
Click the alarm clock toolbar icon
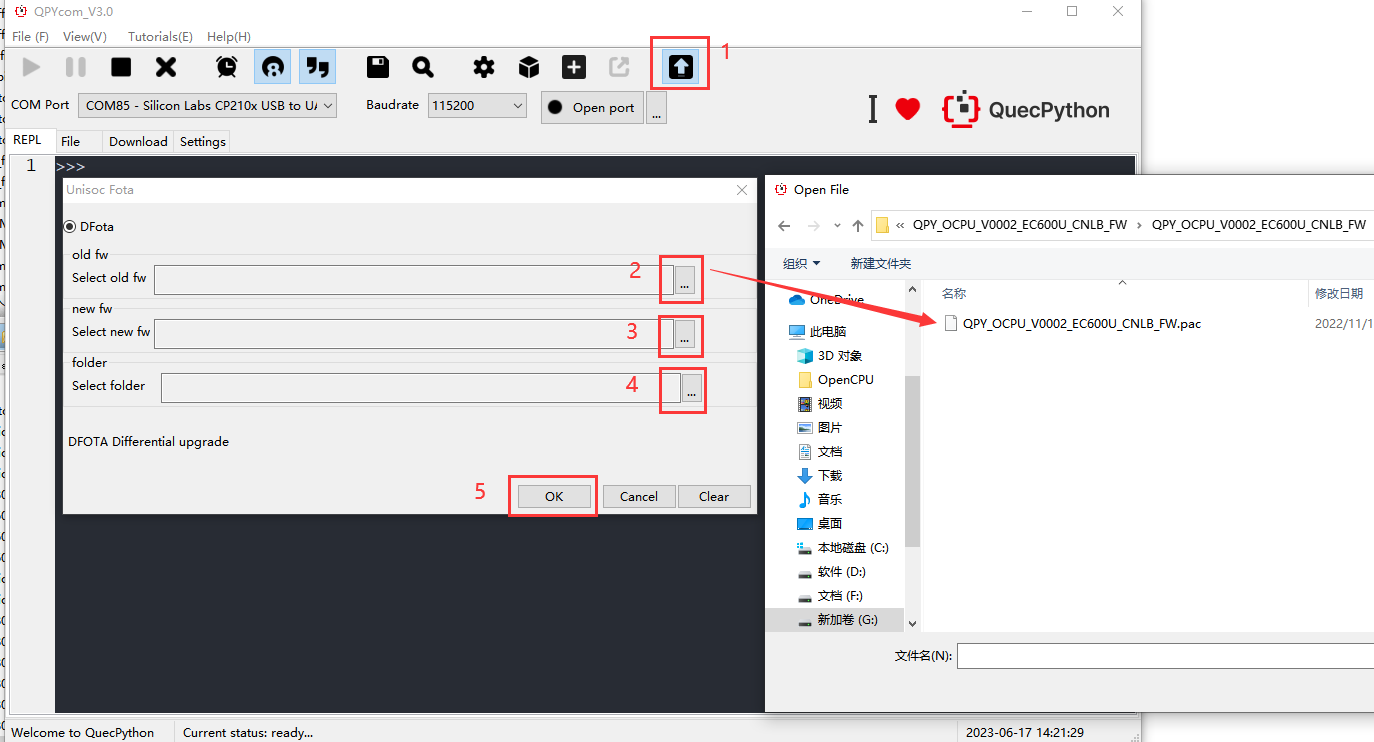click(x=227, y=67)
